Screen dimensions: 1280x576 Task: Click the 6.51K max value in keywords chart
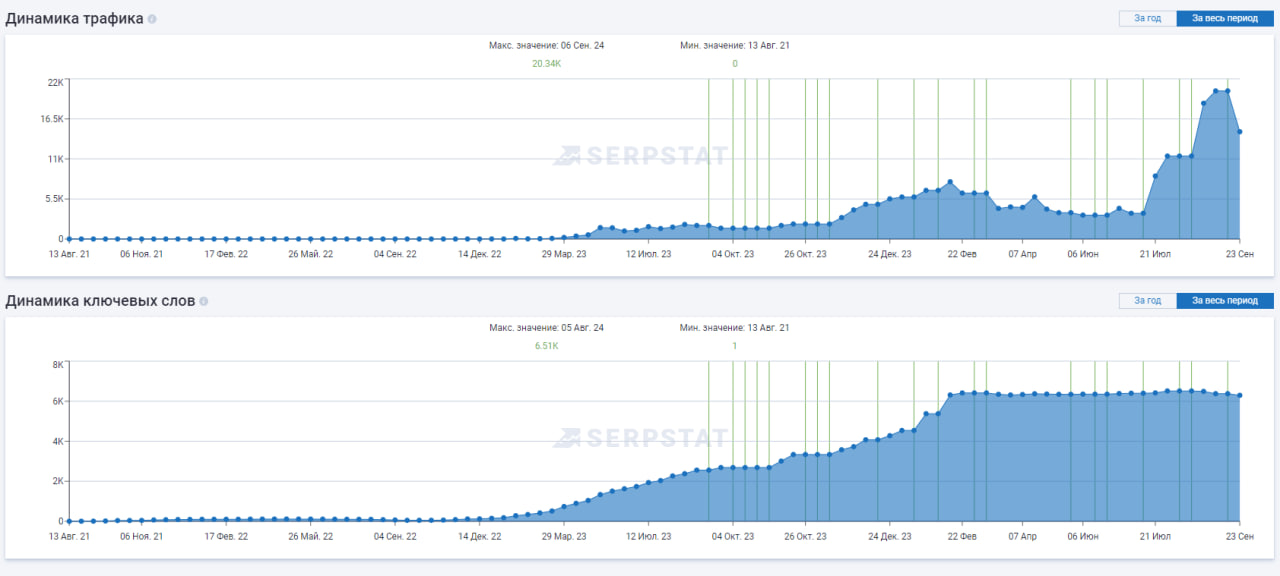[x=546, y=346]
